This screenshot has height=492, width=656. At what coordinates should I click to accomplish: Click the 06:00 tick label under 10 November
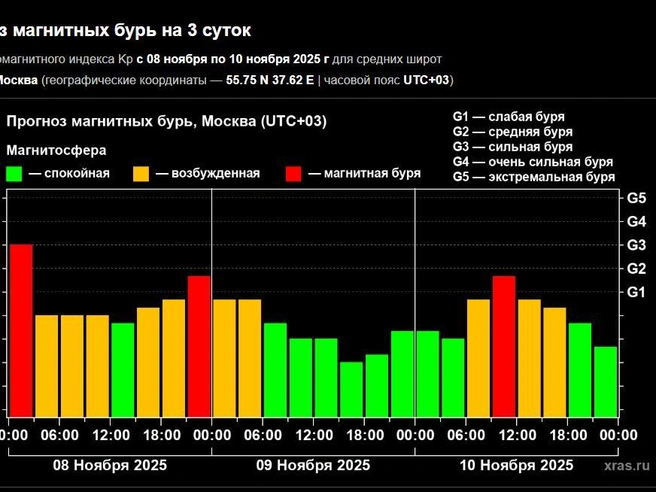[466, 435]
